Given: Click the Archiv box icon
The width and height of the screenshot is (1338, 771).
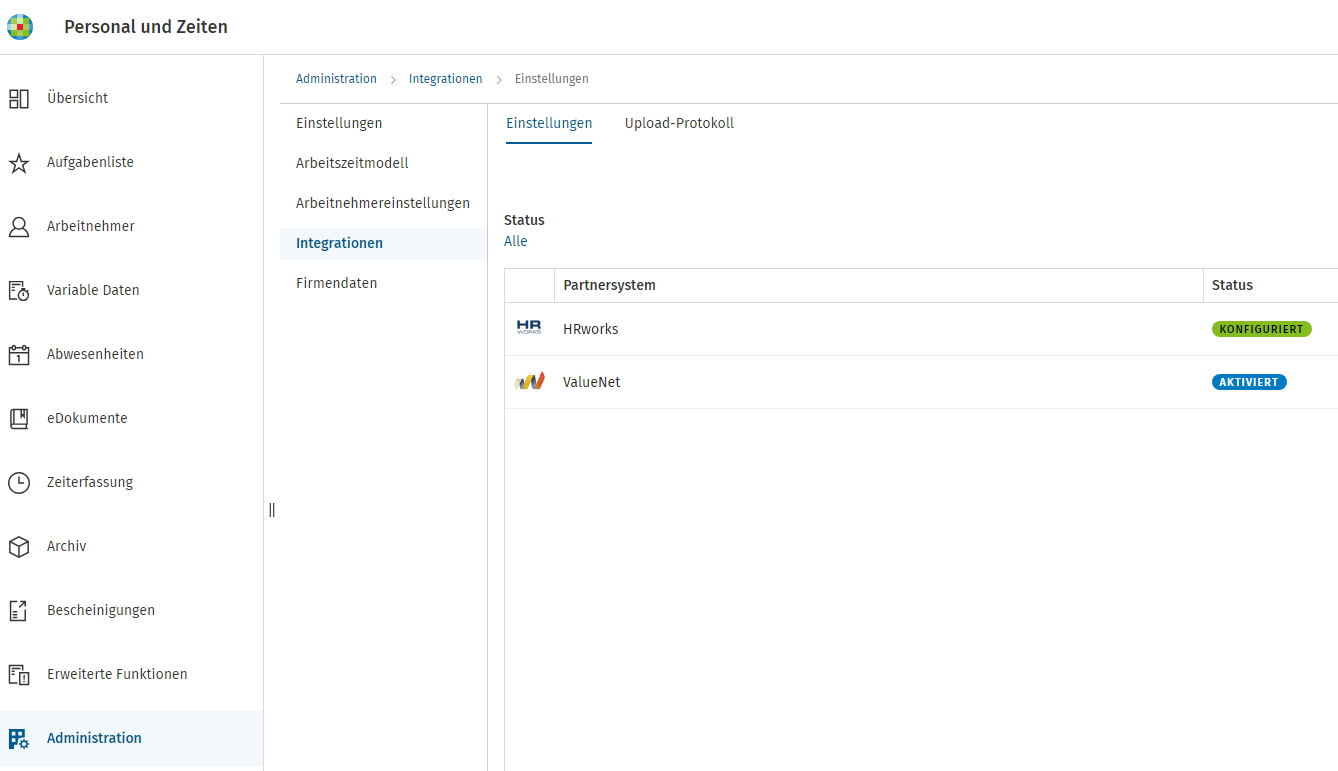Looking at the screenshot, I should click(19, 546).
